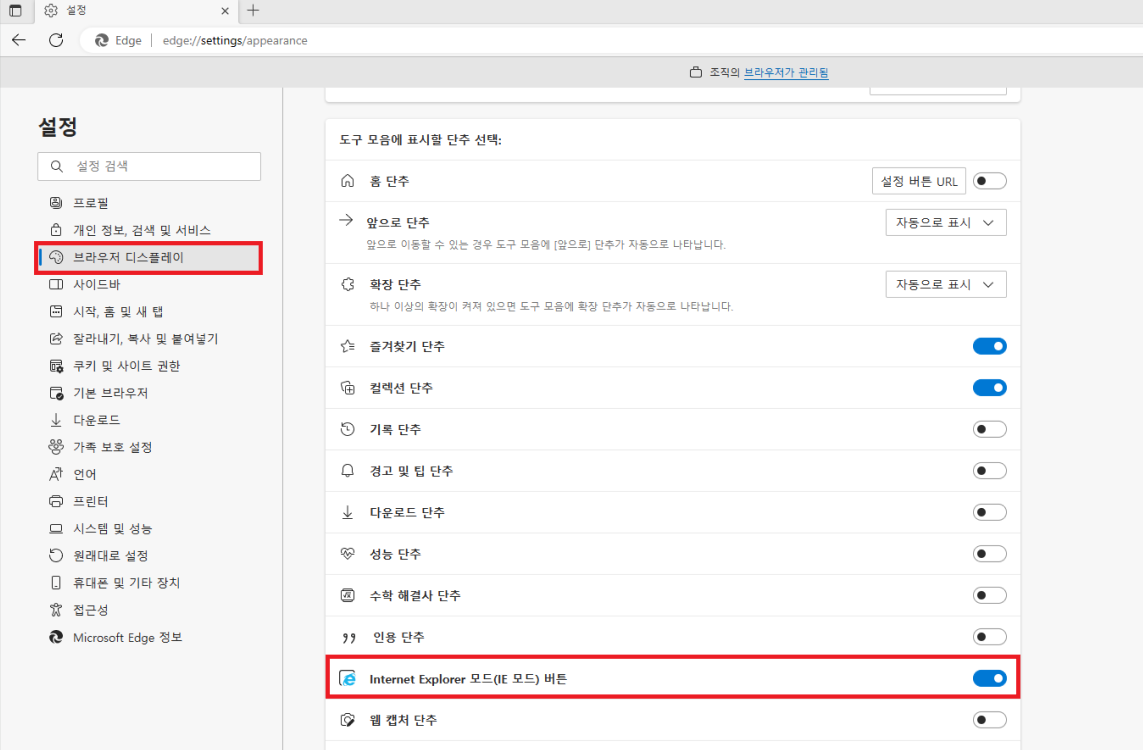1143x750 pixels.
Task: Open the 사이드바 settings section
Action: click(96, 284)
